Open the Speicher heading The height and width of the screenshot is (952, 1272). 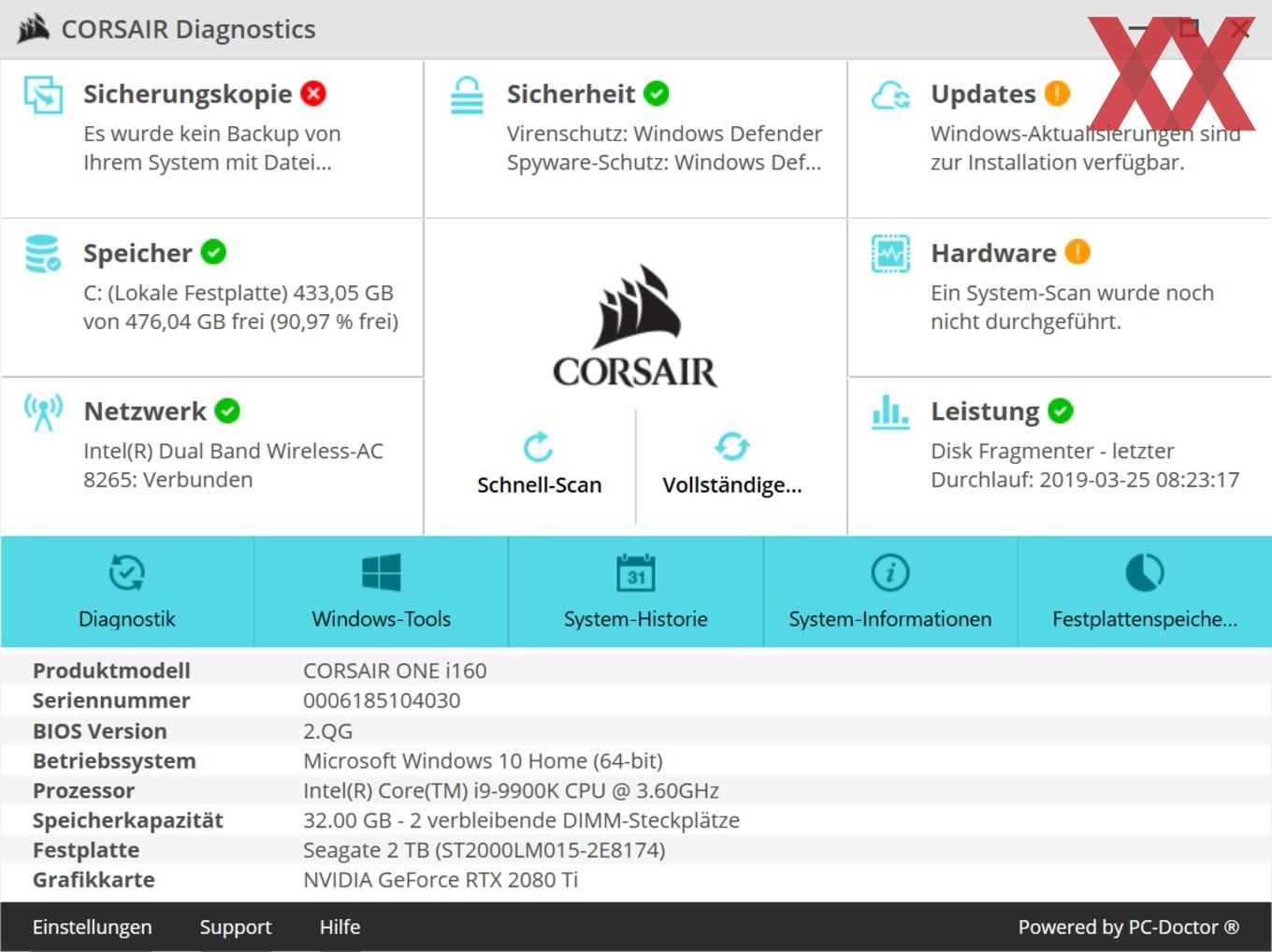137,252
